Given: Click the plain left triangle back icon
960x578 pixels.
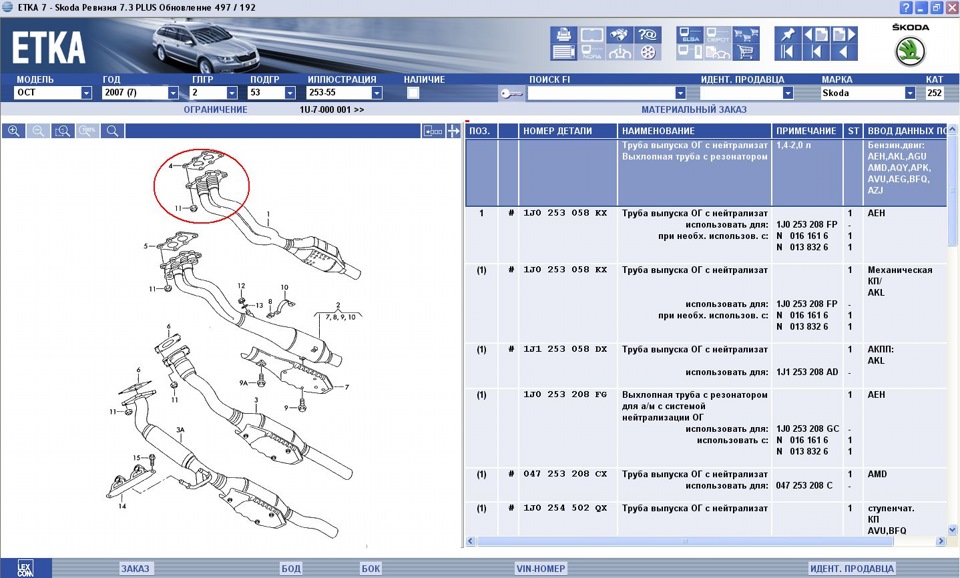Looking at the screenshot, I should click(844, 53).
